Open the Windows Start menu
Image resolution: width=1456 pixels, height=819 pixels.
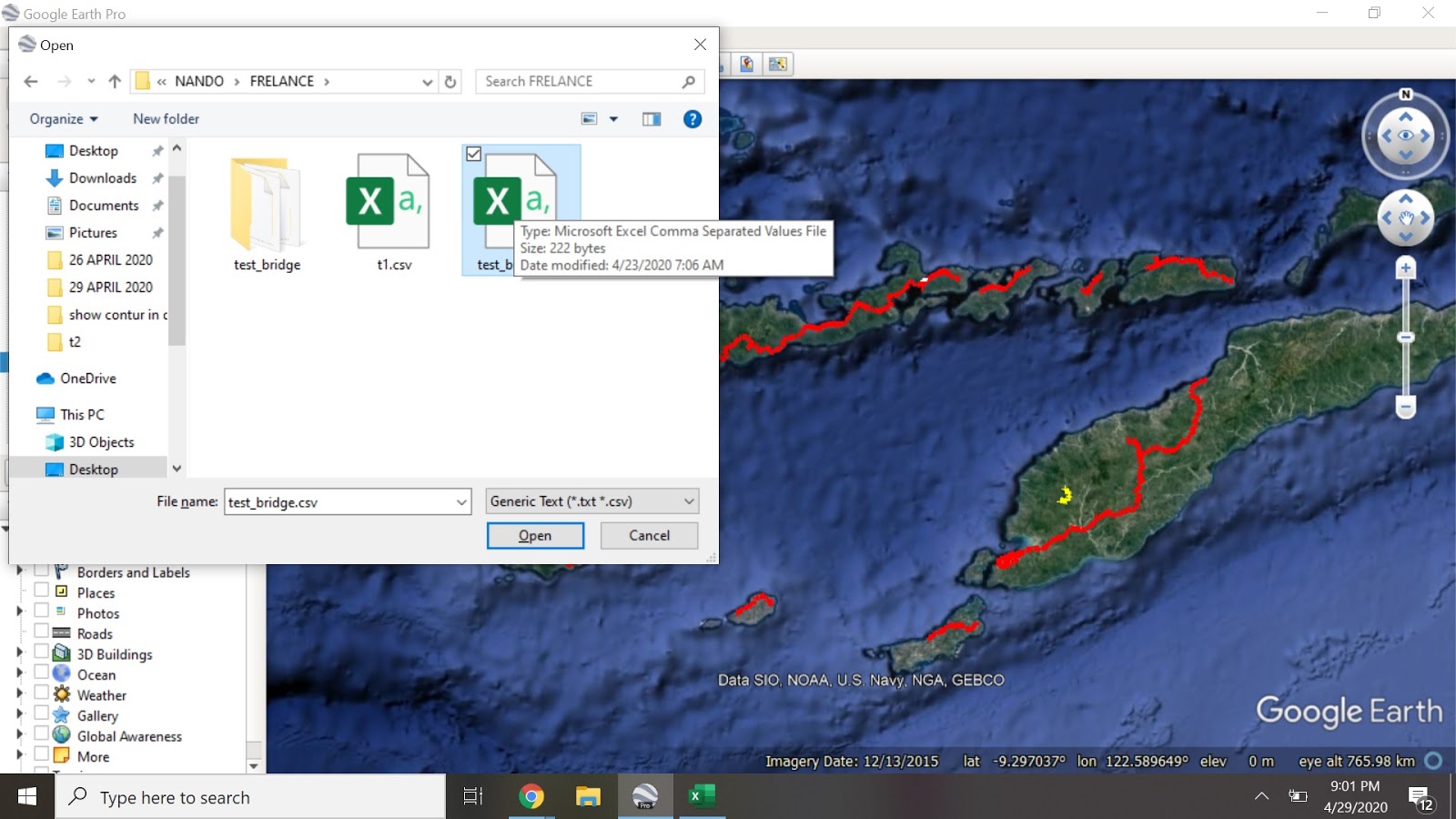[x=26, y=796]
